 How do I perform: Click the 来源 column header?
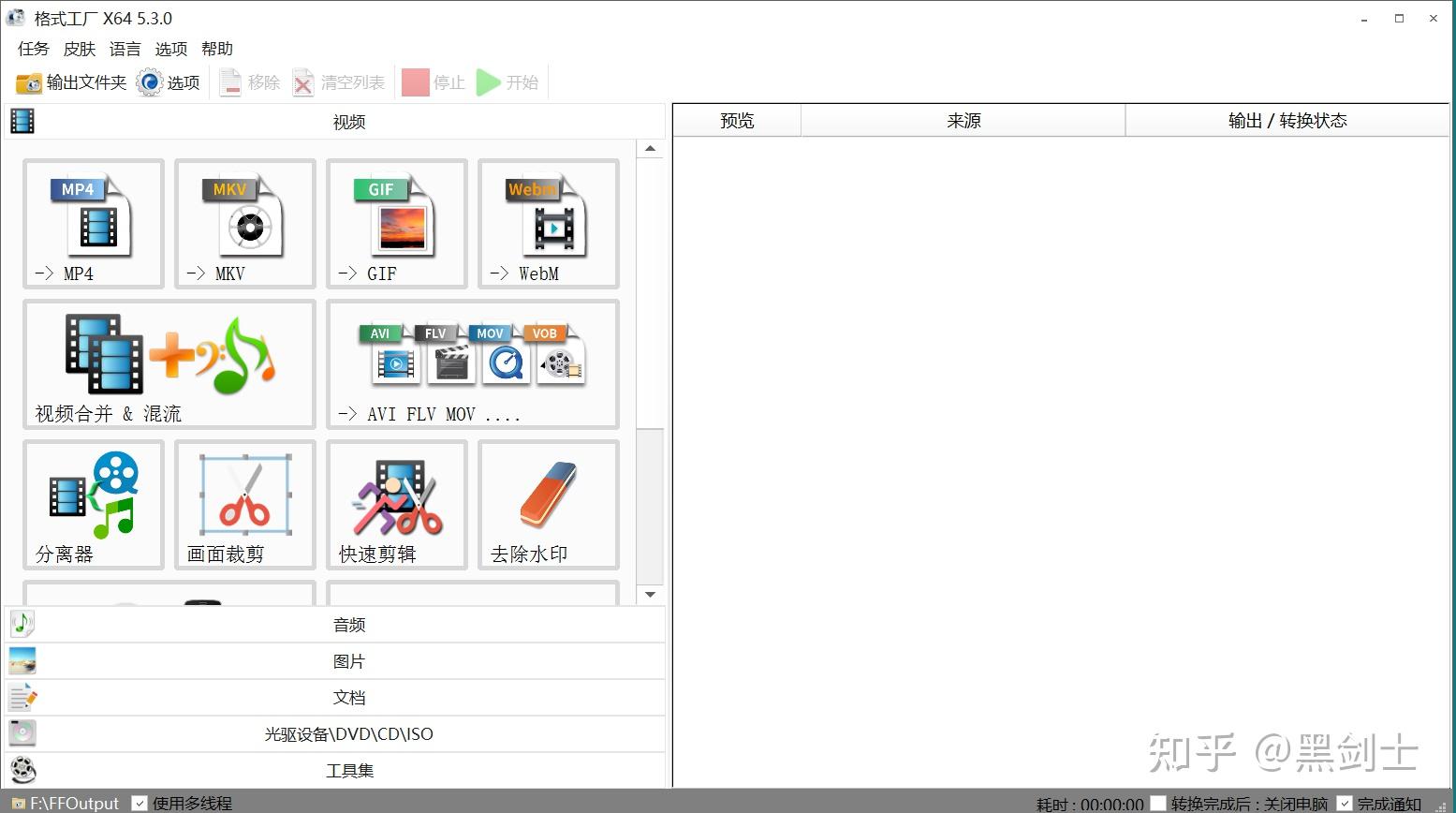pos(963,120)
